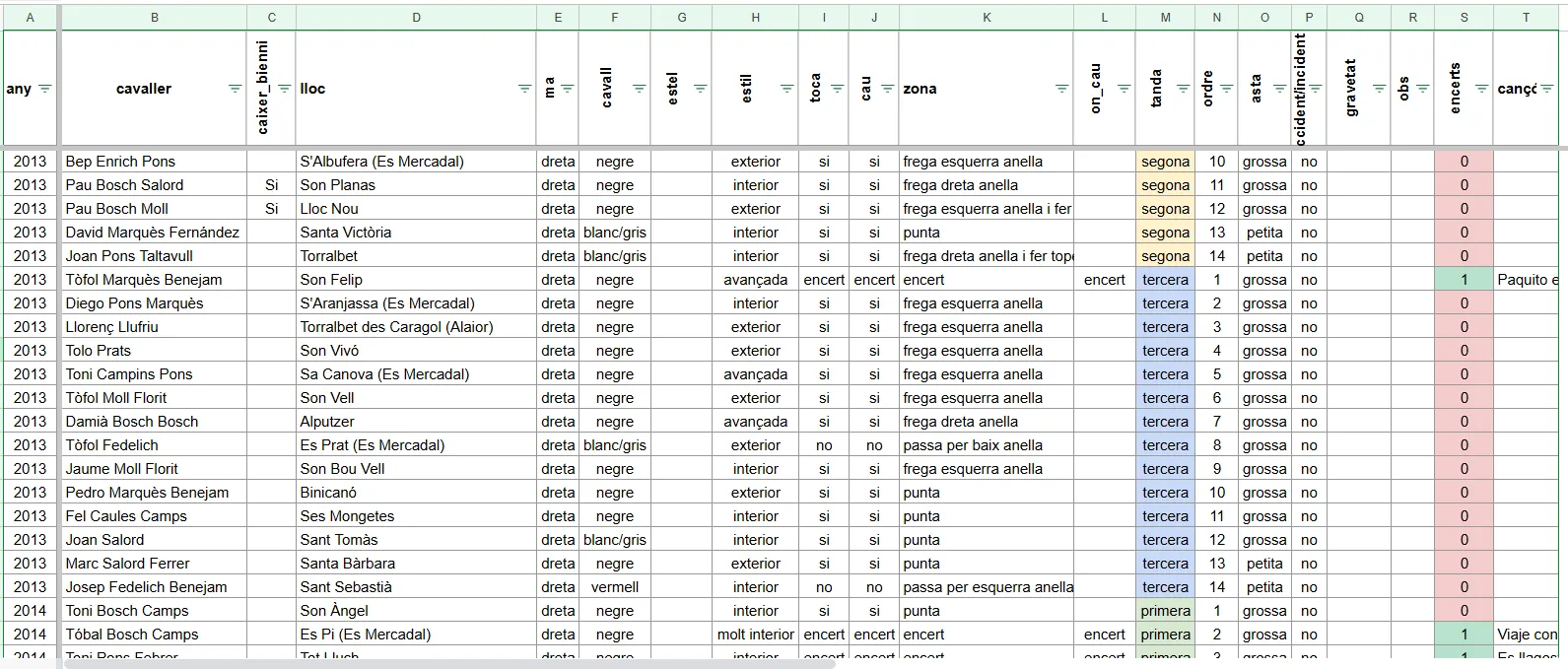Select the Santa Victòria cell
This screenshot has width=1568, height=669.
click(x=416, y=233)
